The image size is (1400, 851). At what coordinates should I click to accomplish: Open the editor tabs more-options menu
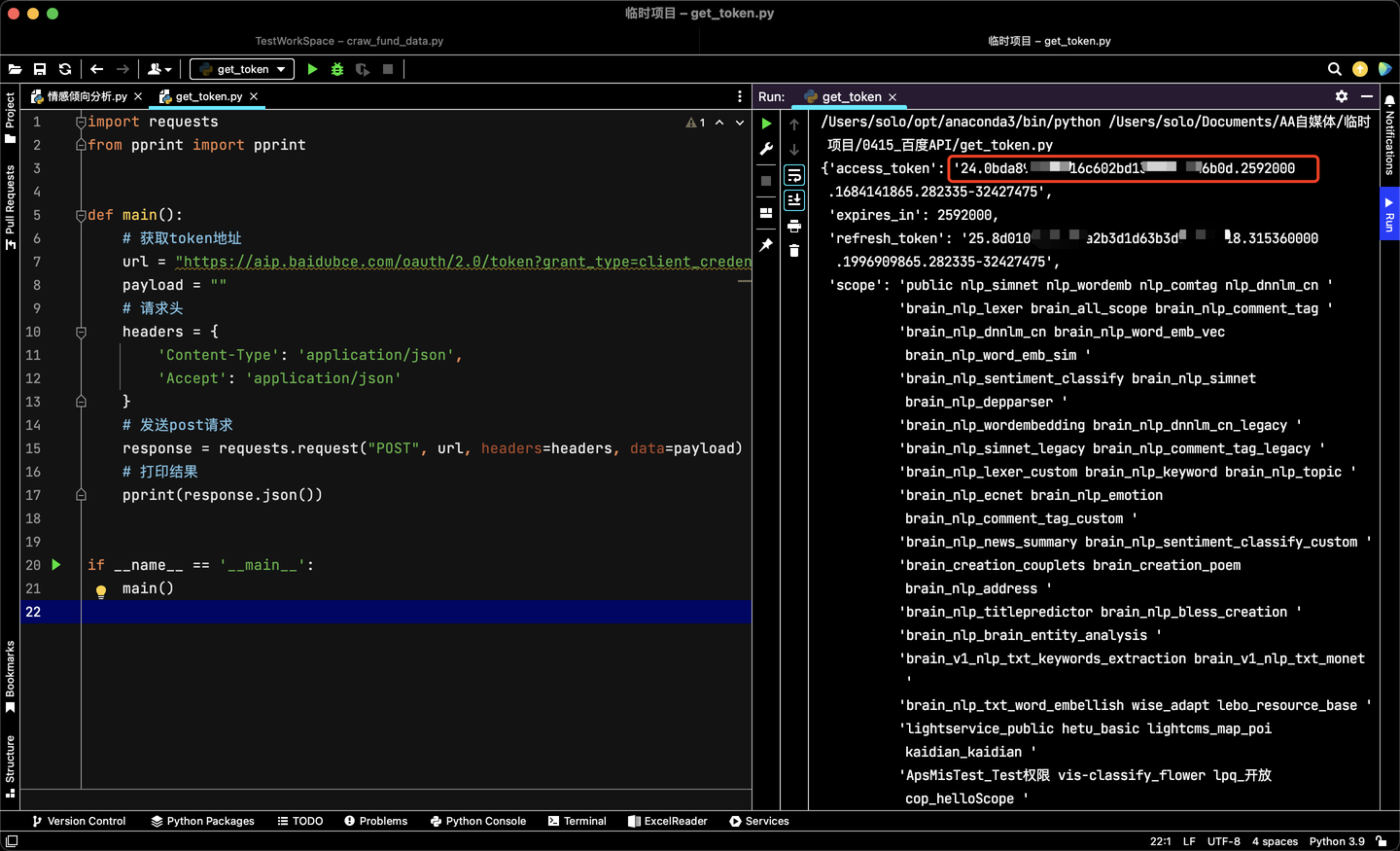[x=740, y=96]
